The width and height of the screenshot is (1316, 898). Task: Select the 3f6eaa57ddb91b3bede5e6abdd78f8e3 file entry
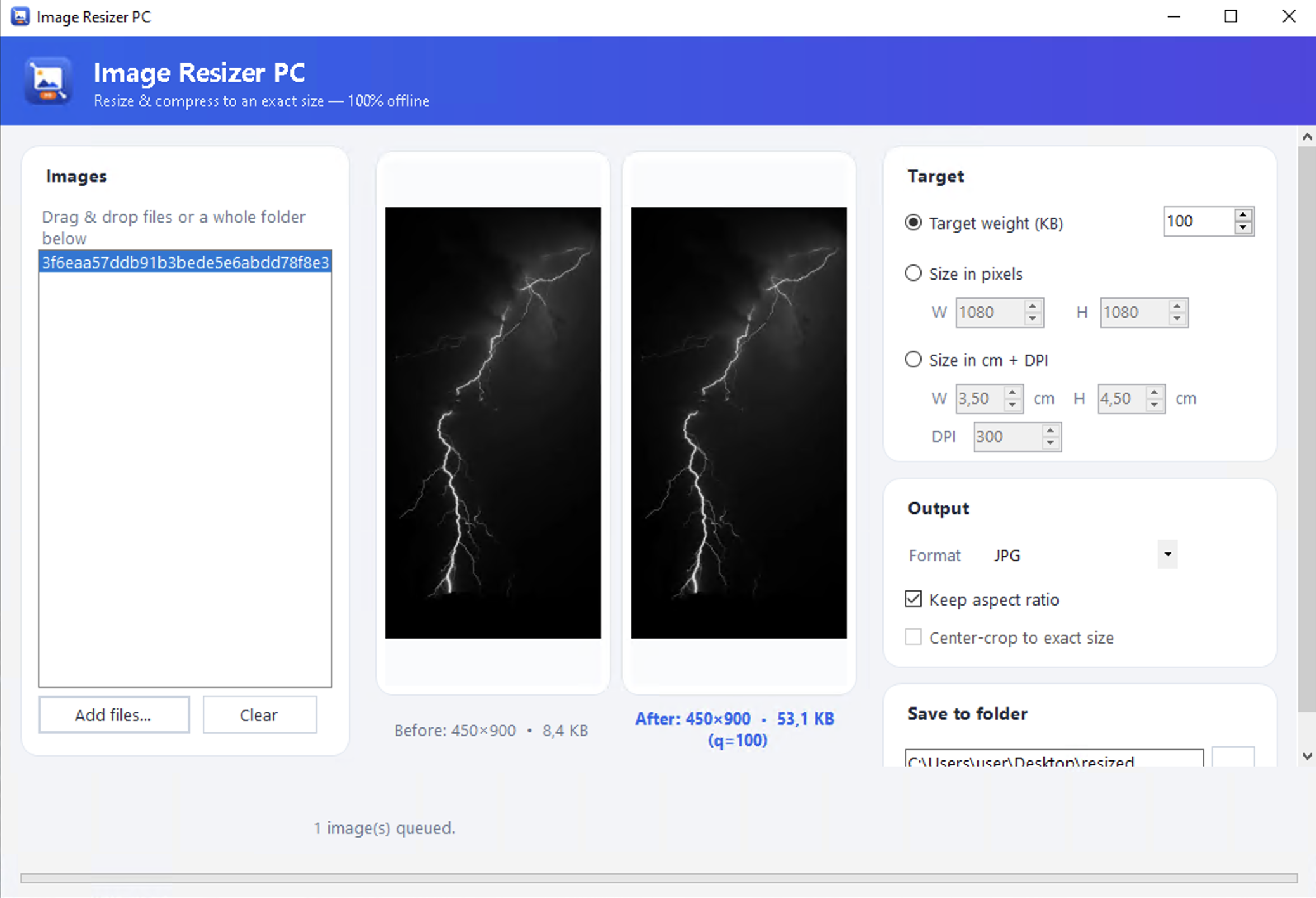(185, 263)
